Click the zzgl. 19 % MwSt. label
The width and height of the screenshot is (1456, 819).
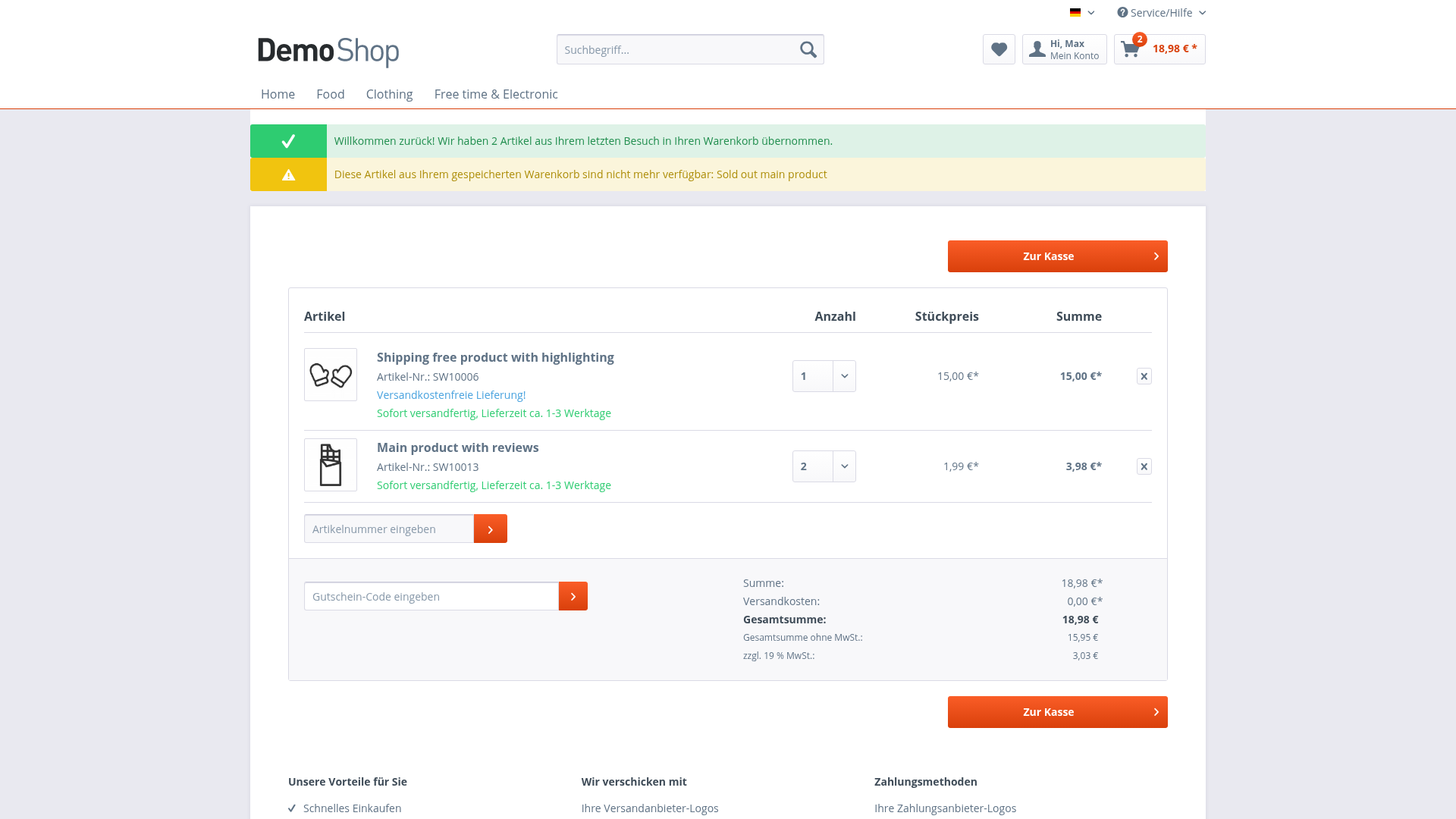pos(779,656)
